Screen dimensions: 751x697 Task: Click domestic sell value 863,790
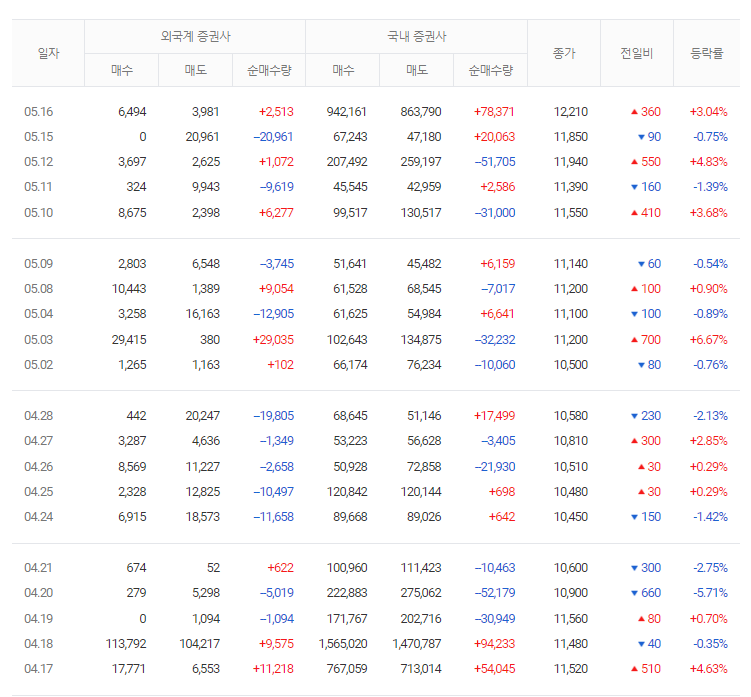tap(421, 112)
